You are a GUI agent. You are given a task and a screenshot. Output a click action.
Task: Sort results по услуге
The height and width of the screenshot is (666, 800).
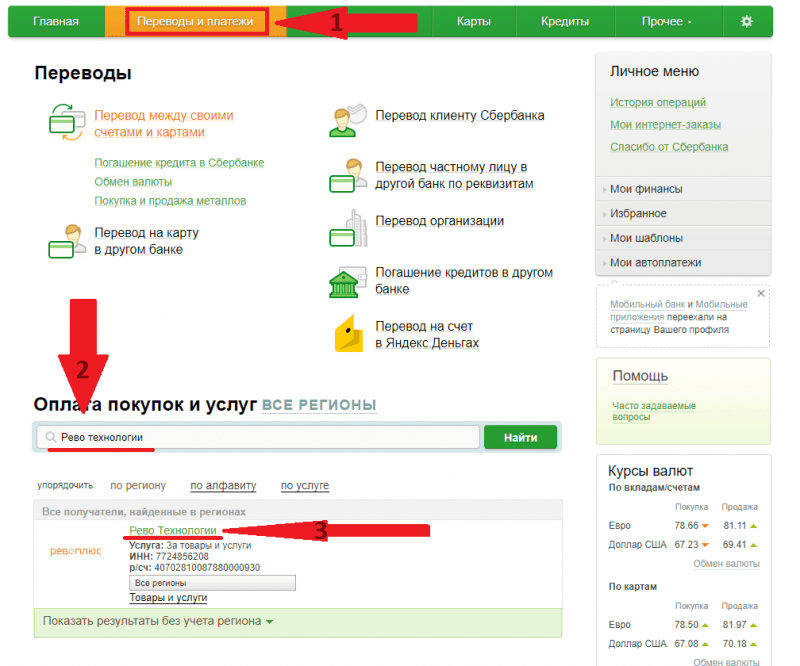[305, 485]
